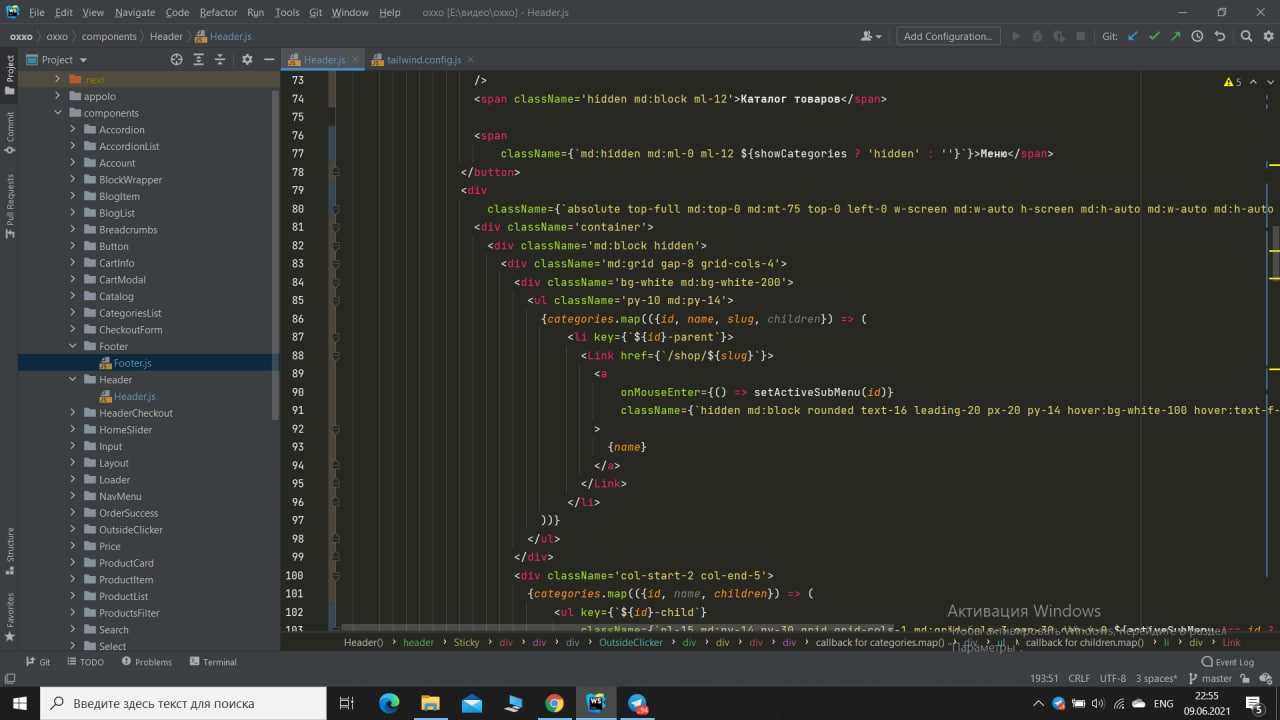Click the Git push arrow icon
This screenshot has width=1280, height=720.
[x=1175, y=36]
